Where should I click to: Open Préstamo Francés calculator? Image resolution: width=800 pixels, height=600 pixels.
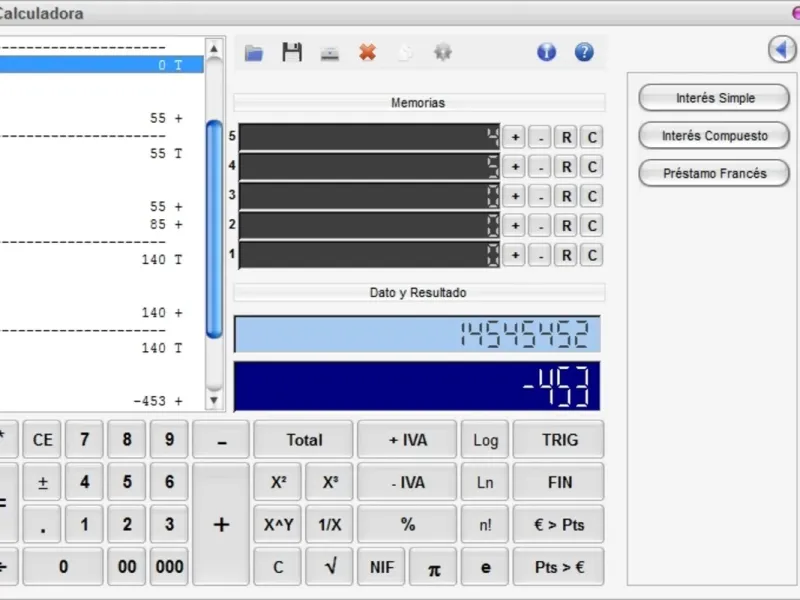[715, 173]
